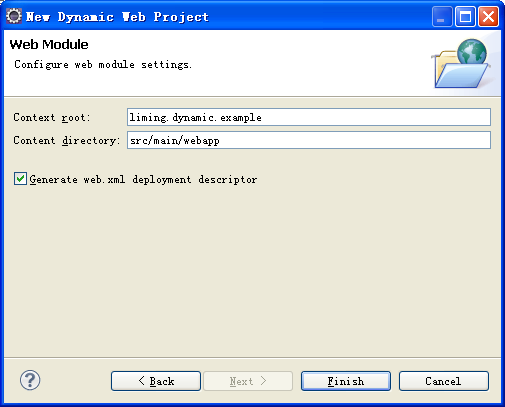The image size is (505, 407).
Task: Go to previous page with Back button
Action: (x=156, y=381)
